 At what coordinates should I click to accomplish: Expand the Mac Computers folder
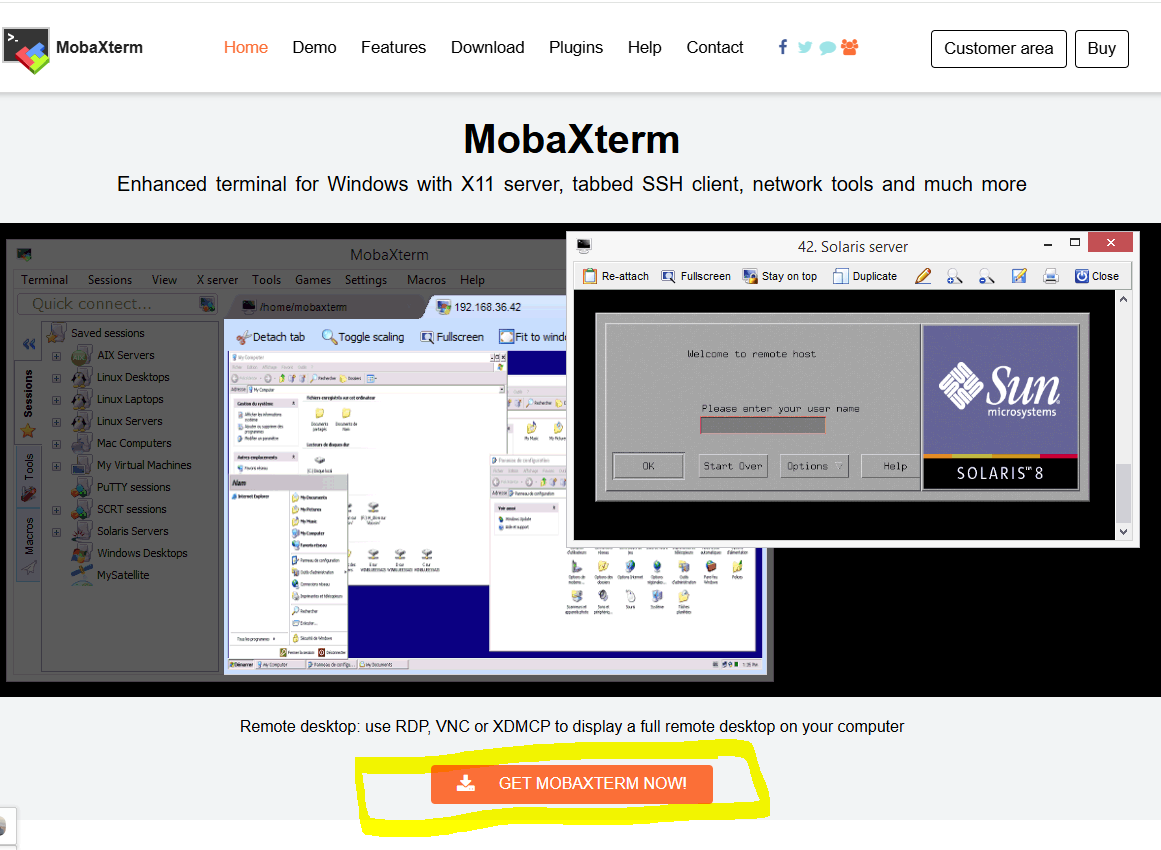pos(56,444)
